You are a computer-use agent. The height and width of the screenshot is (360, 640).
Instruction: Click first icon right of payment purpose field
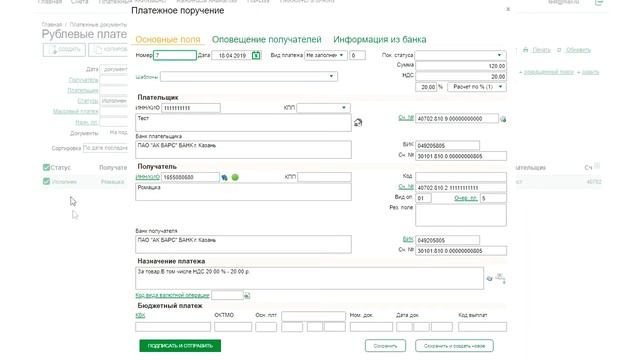489,278
